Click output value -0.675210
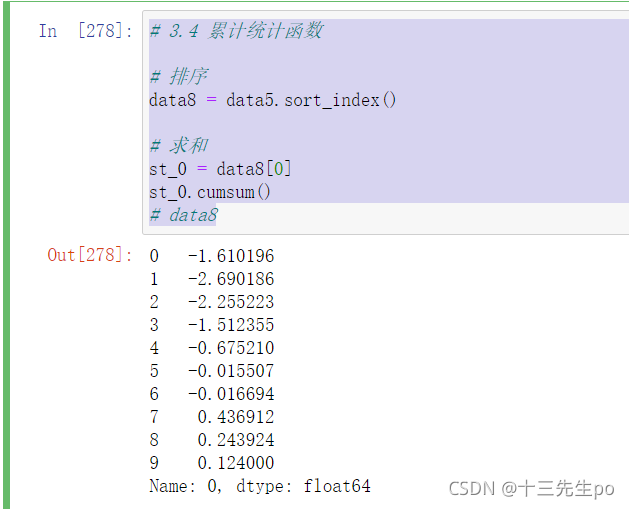This screenshot has height=509, width=629. 231,348
